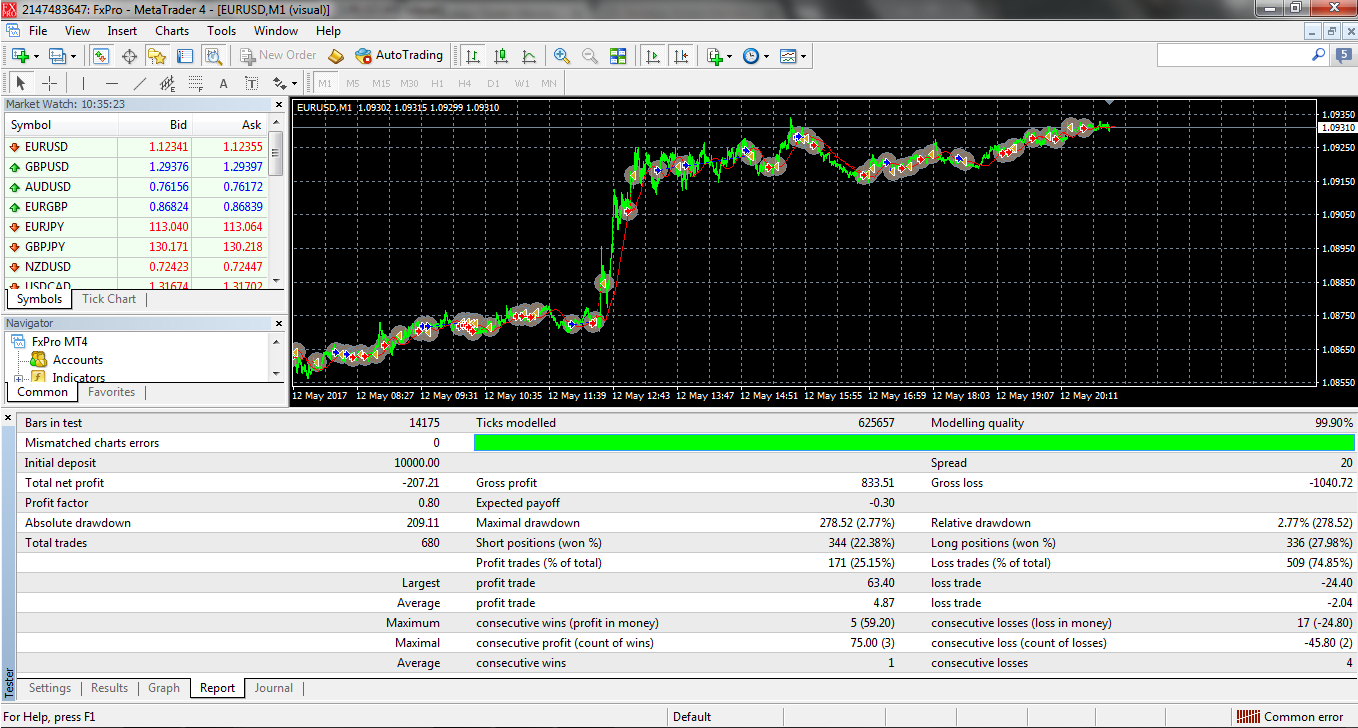The width and height of the screenshot is (1358, 728).
Task: Select the Fibonacci Retracement tool
Action: [x=196, y=83]
